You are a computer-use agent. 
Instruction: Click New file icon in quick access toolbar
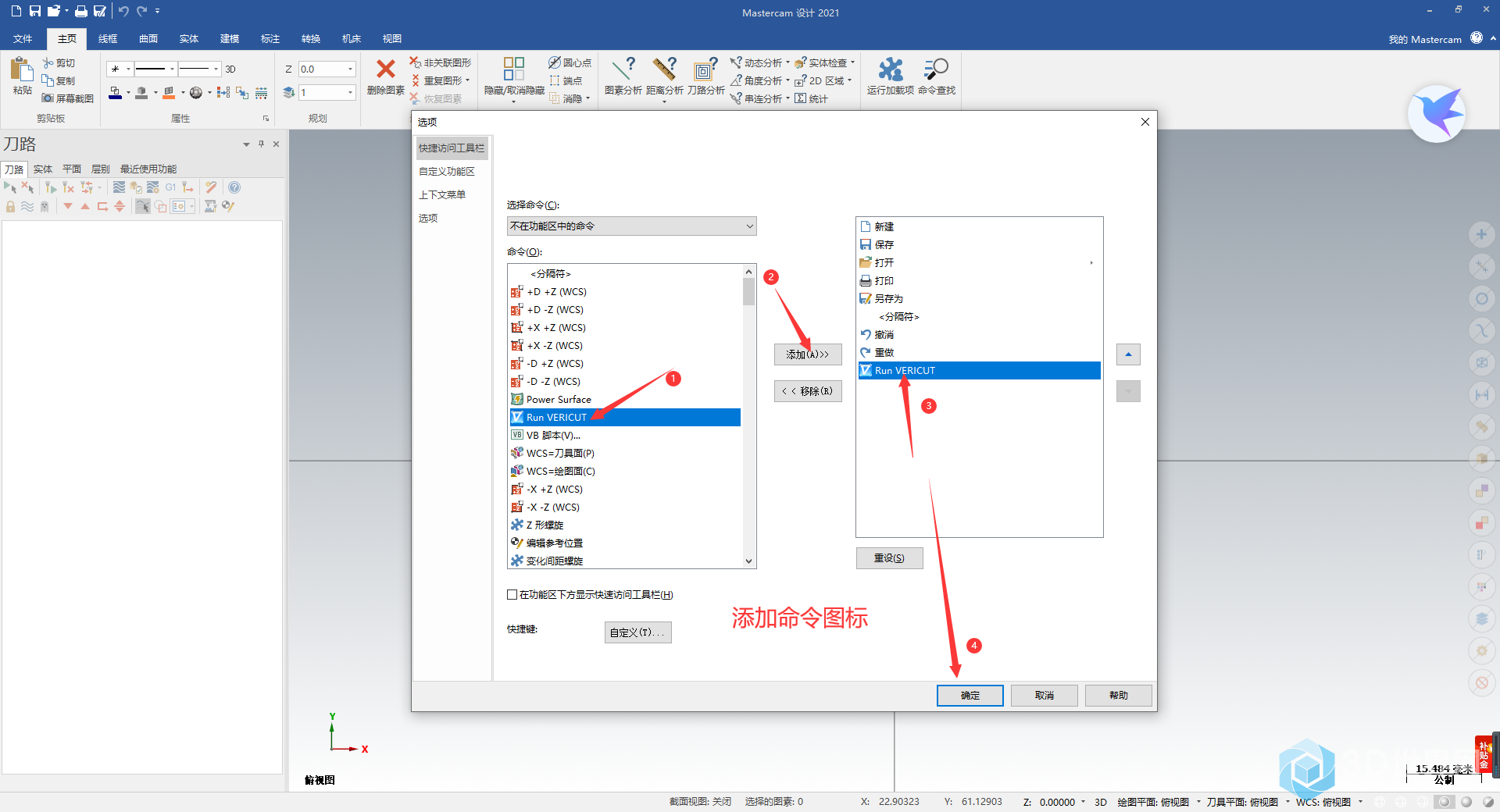(16, 11)
